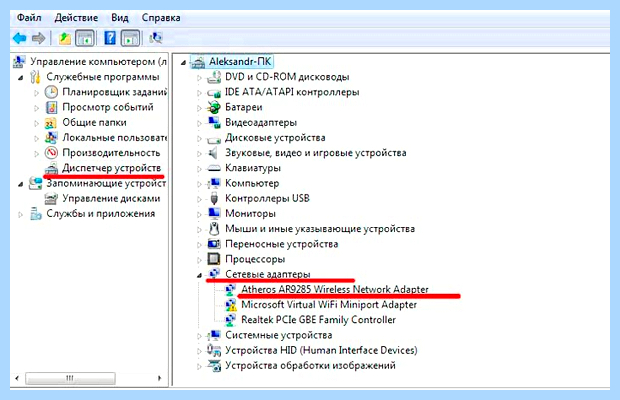Click the Локальные пользователи icon
Image resolution: width=620 pixels, height=400 pixels.
[51, 138]
